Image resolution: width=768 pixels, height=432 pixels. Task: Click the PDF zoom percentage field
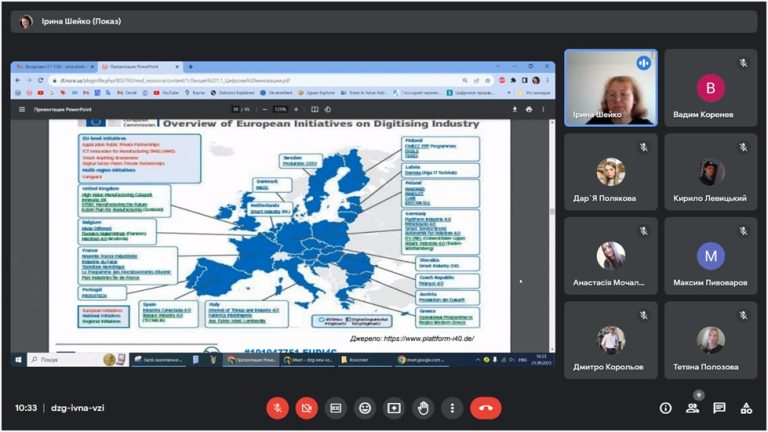click(280, 109)
